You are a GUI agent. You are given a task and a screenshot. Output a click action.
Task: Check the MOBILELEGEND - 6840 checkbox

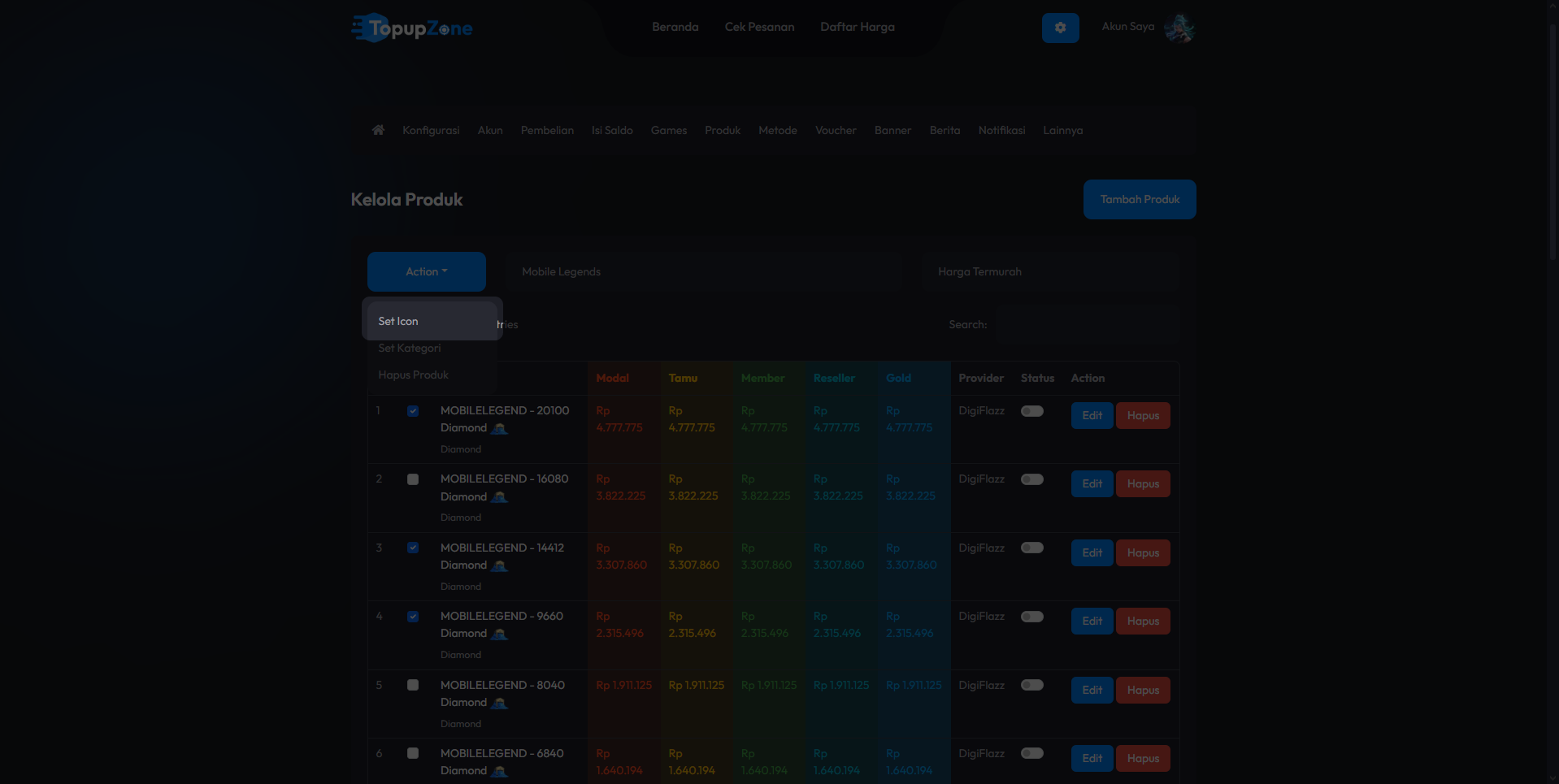[x=413, y=753]
